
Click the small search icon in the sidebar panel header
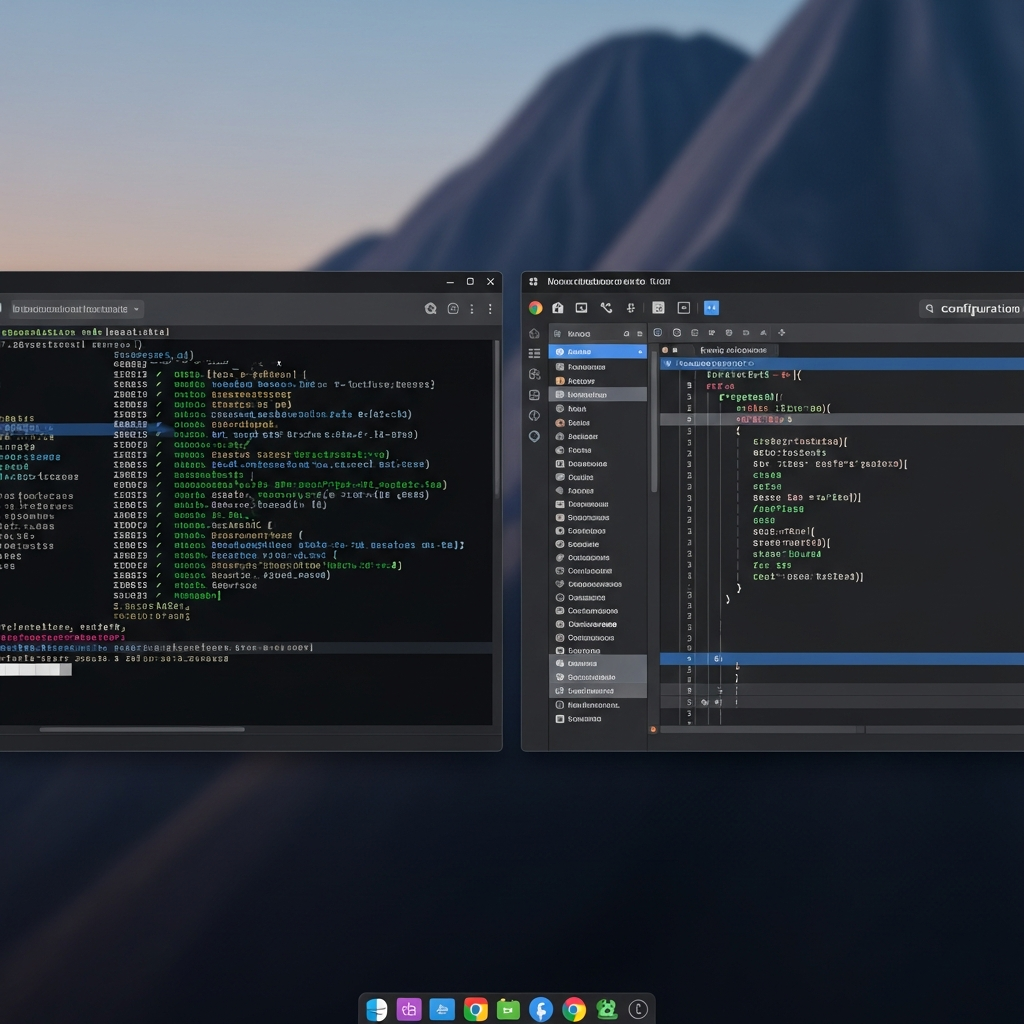click(x=626, y=334)
